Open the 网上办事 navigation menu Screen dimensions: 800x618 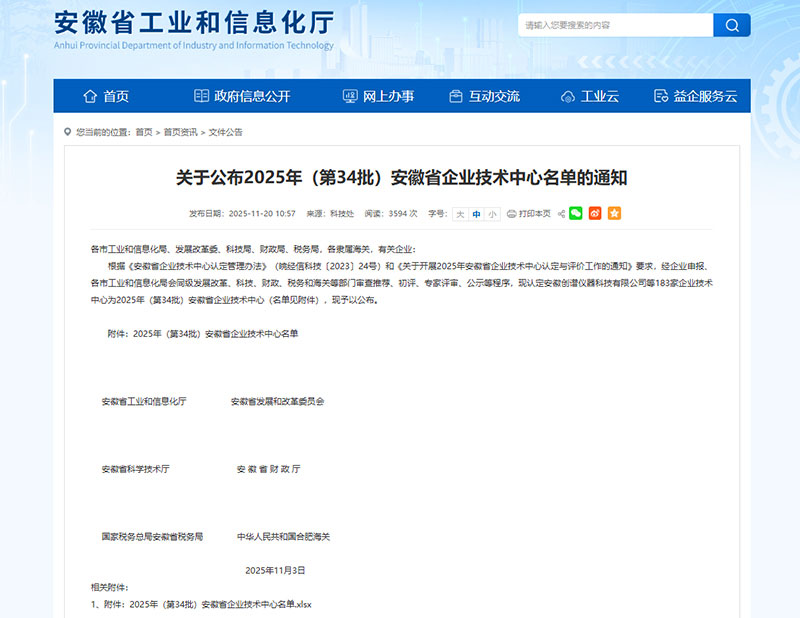[378, 96]
